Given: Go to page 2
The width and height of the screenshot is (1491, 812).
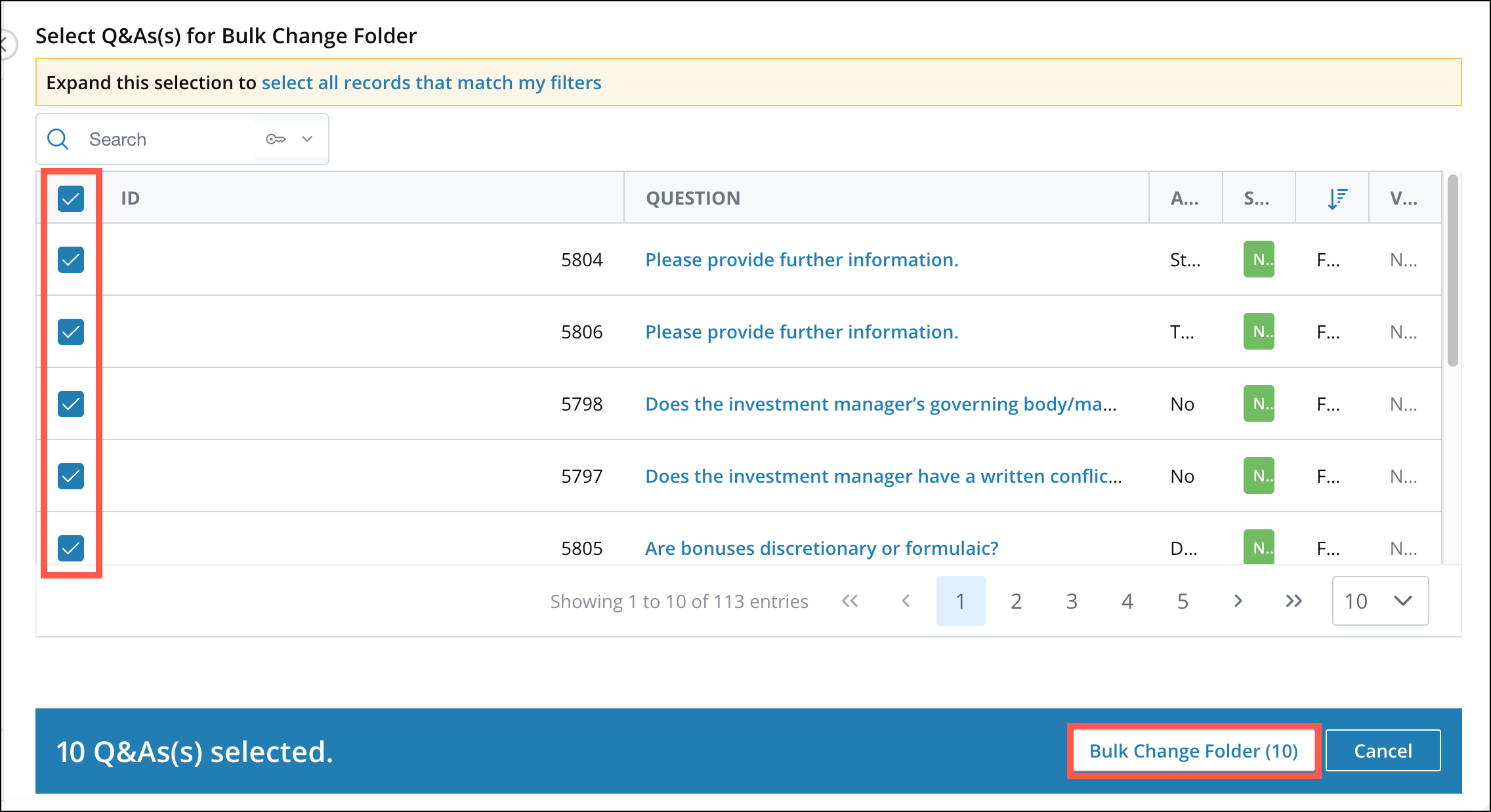Looking at the screenshot, I should tap(1016, 601).
